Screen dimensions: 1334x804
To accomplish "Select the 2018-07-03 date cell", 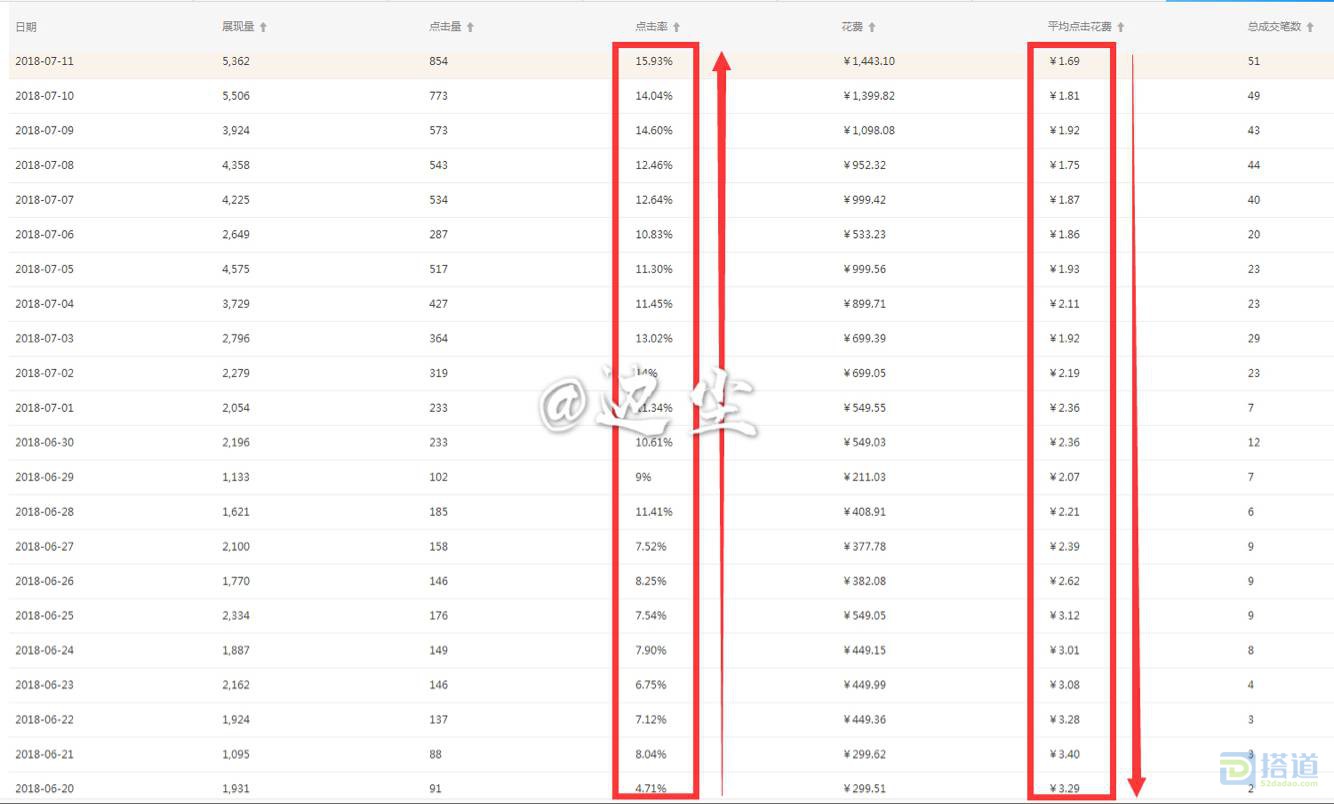I will click(x=44, y=339).
